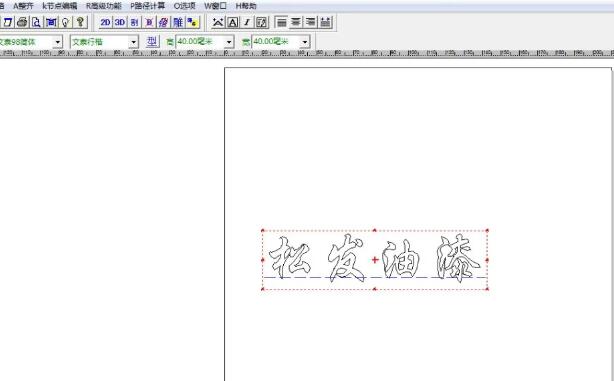Click the page/new document icon at toolbar start
Image resolution: width=614 pixels, height=381 pixels.
tap(8, 22)
